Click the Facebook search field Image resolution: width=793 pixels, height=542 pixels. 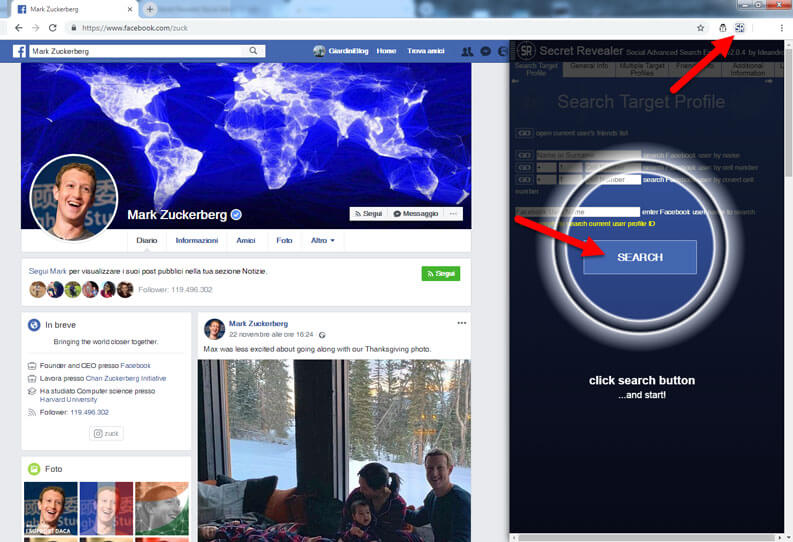coord(138,51)
